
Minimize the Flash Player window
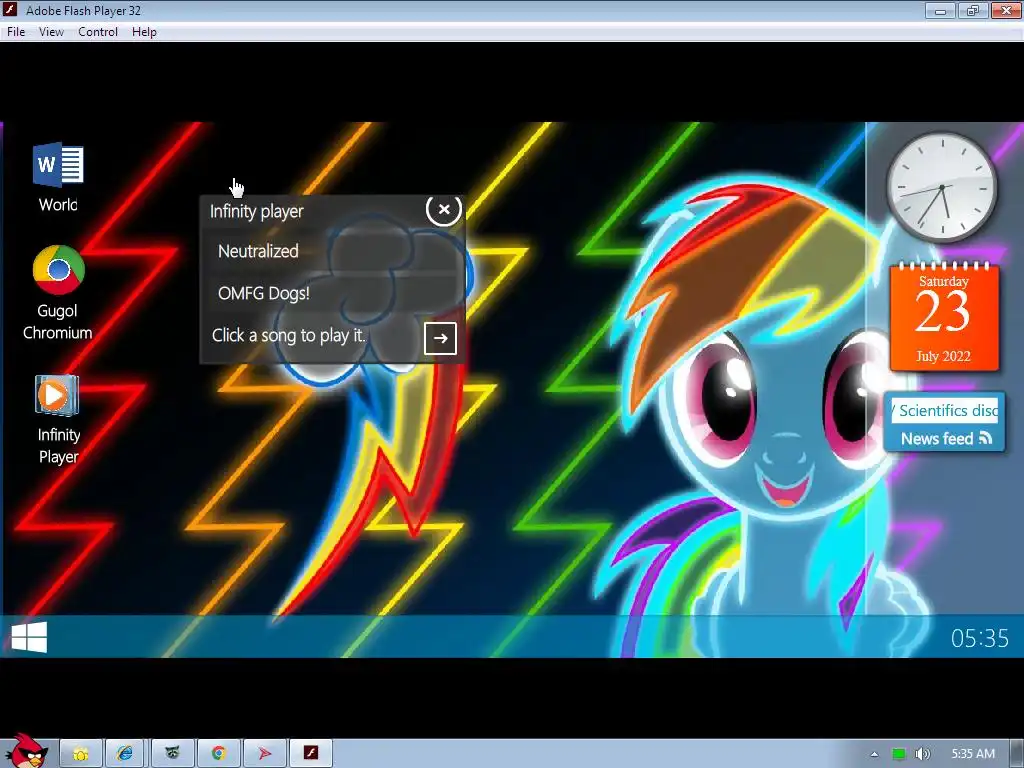click(940, 10)
